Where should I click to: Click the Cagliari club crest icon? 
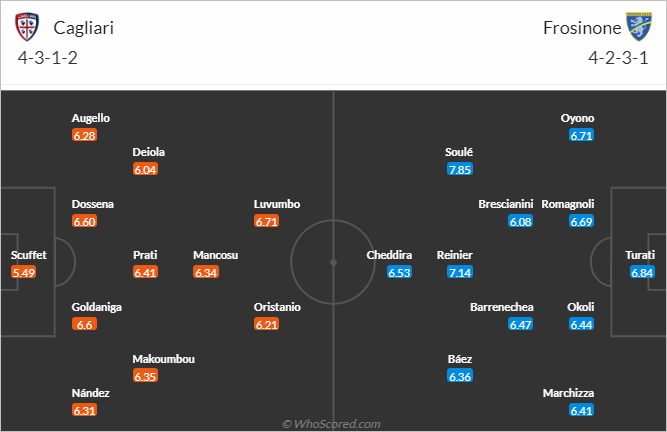pos(27,27)
